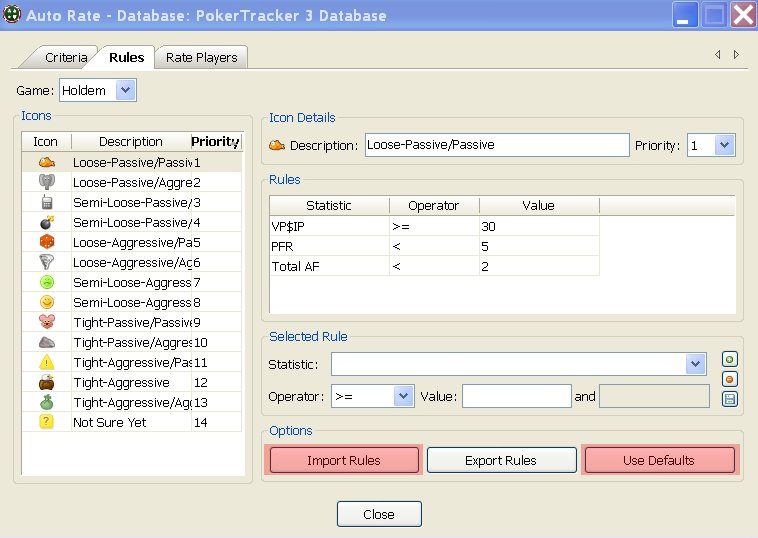758x538 pixels.
Task: Select the elephant icon for Loose-Passive/Aggre
Action: (47, 182)
